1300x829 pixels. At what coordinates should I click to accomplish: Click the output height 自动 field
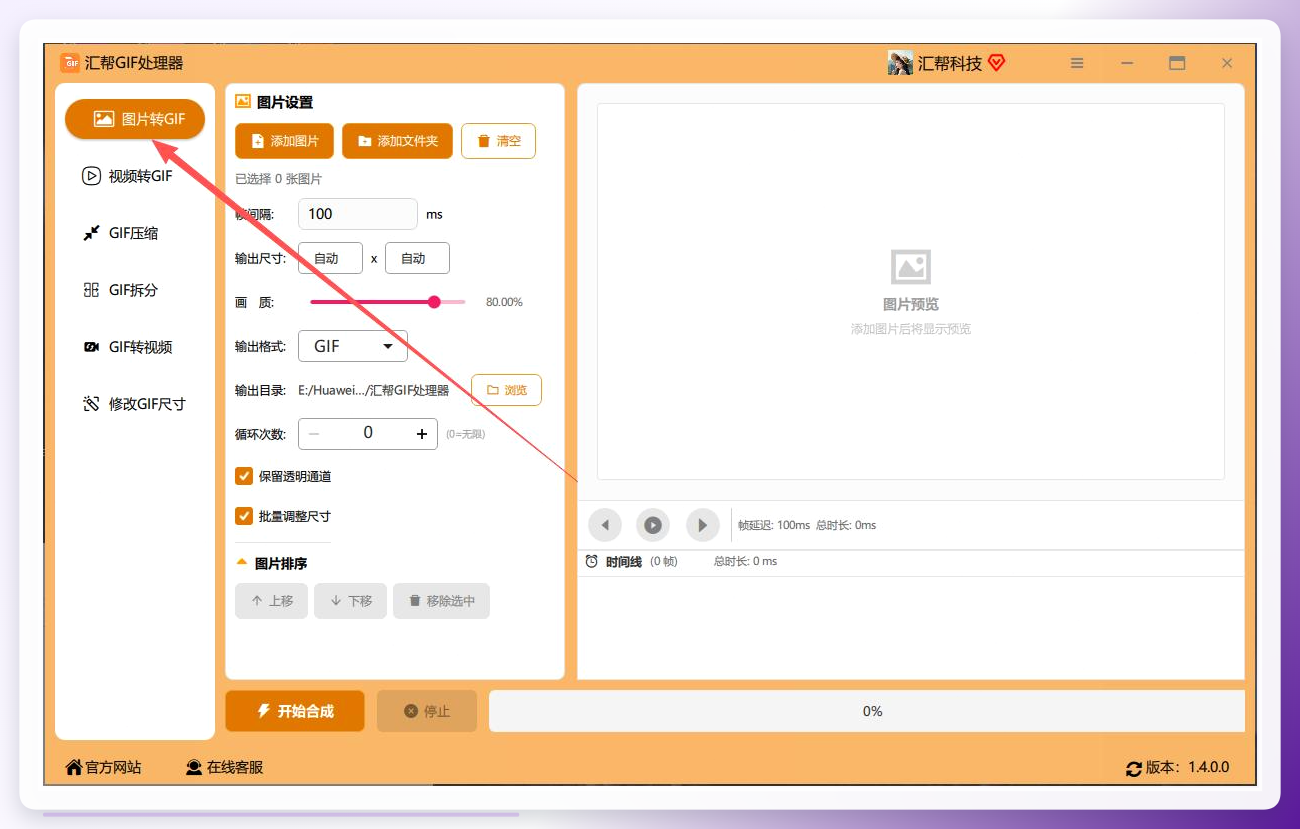pyautogui.click(x=417, y=258)
